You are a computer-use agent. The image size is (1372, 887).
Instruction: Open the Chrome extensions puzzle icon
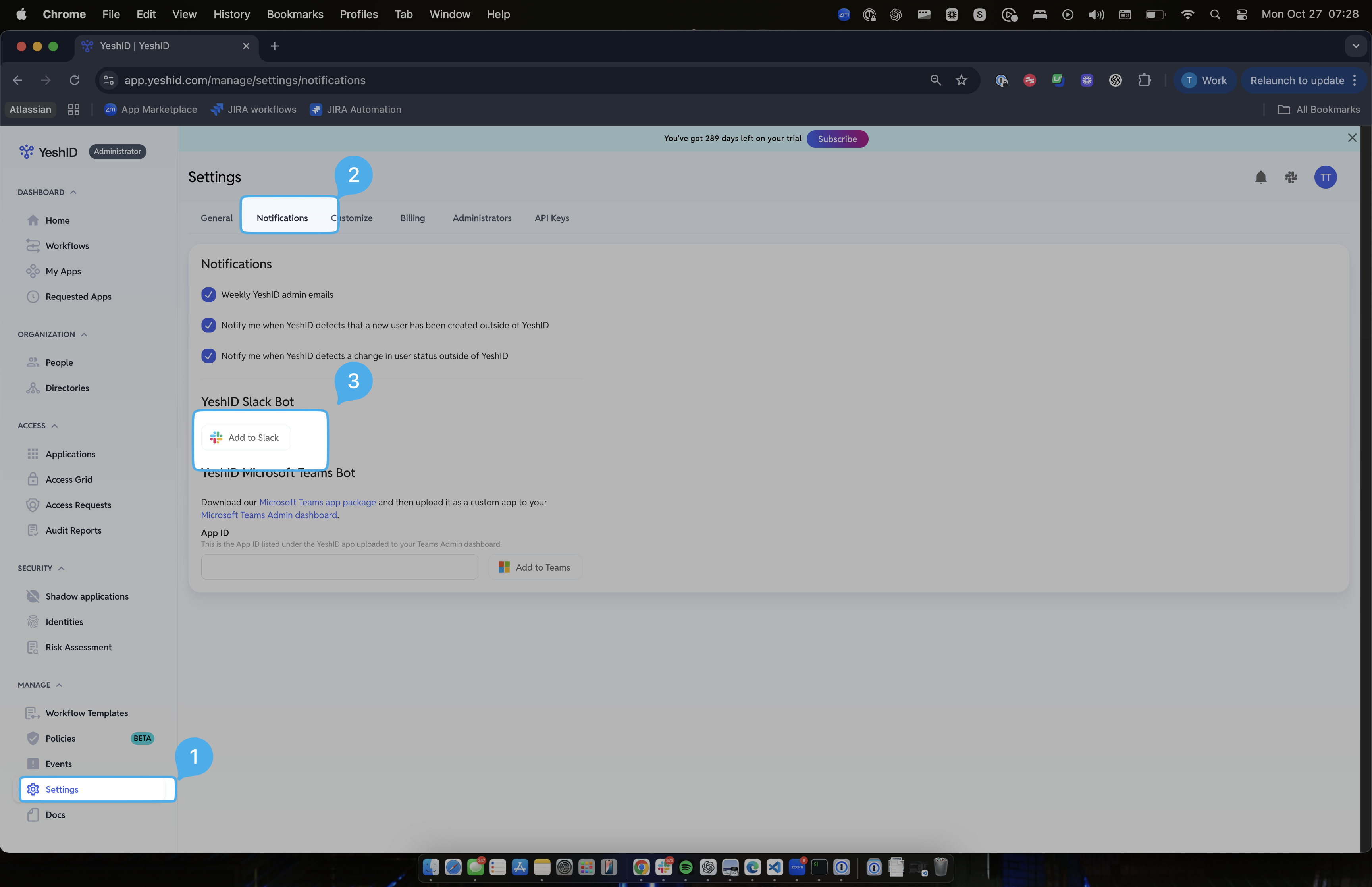pyautogui.click(x=1144, y=80)
